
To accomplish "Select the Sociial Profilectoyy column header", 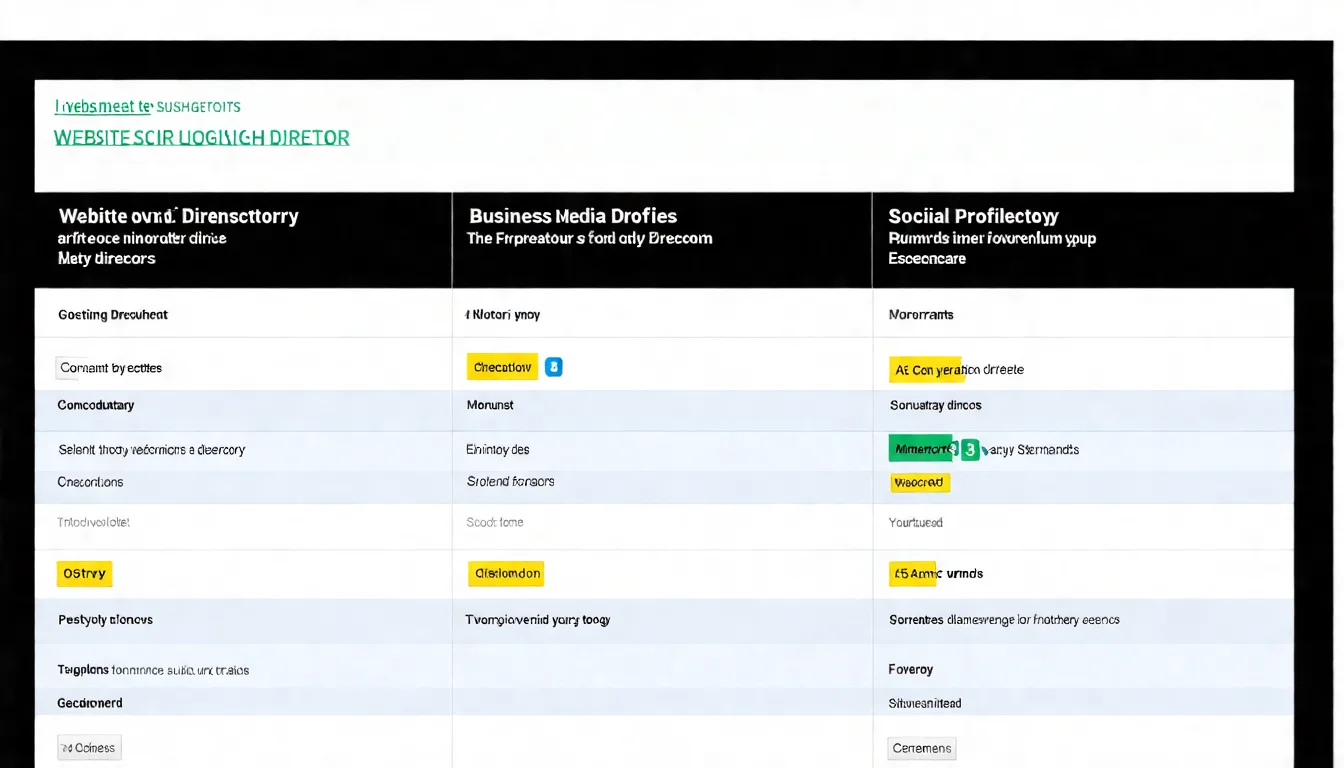I will click(x=972, y=216).
